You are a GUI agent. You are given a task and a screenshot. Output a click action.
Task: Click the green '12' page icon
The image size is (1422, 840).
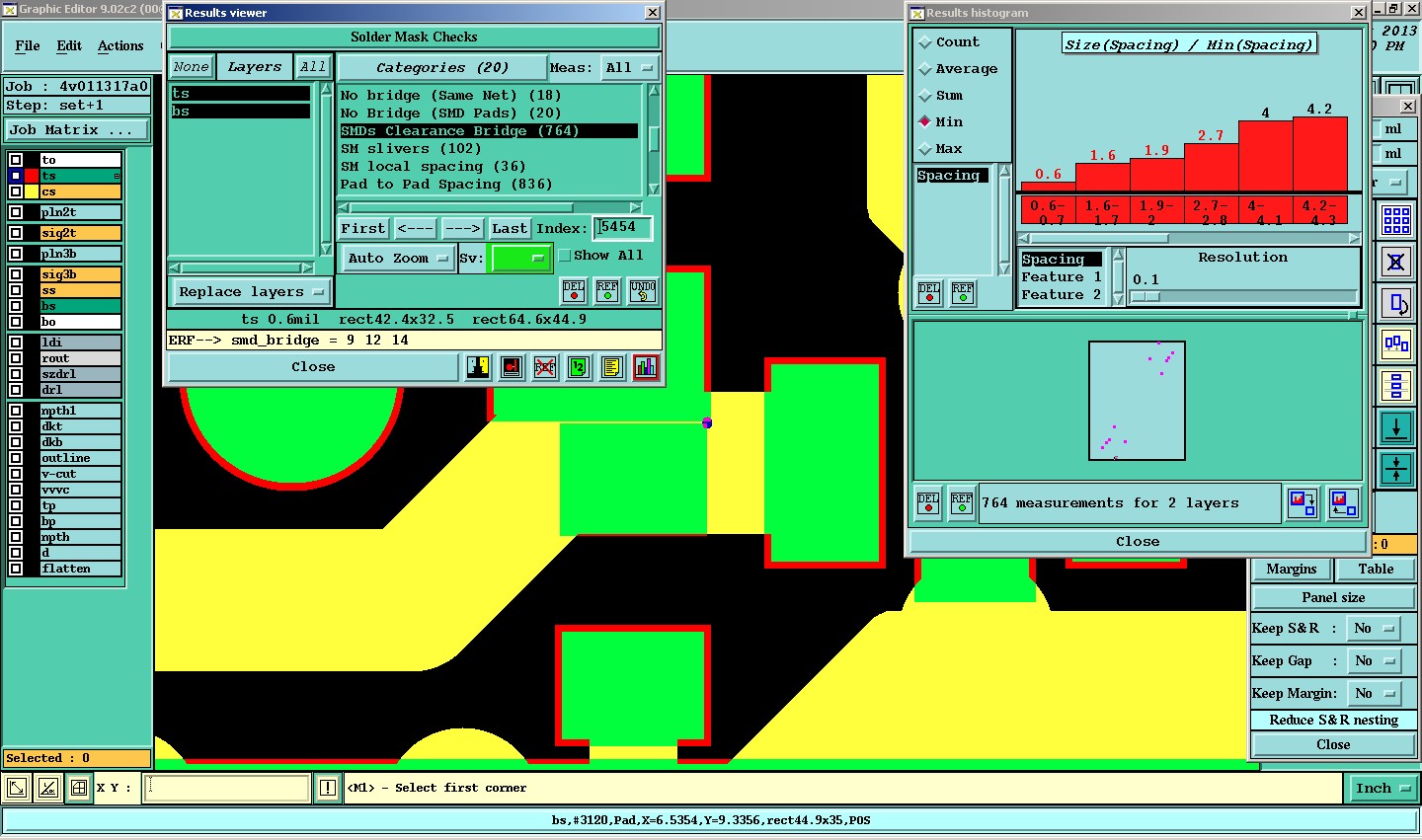579,367
